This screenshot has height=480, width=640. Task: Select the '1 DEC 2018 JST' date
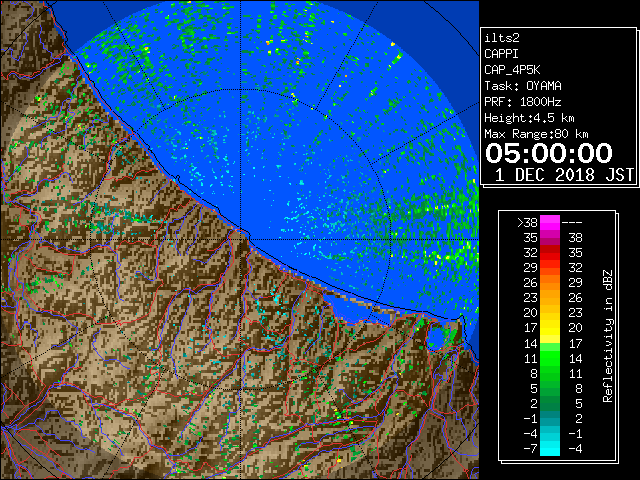564,175
